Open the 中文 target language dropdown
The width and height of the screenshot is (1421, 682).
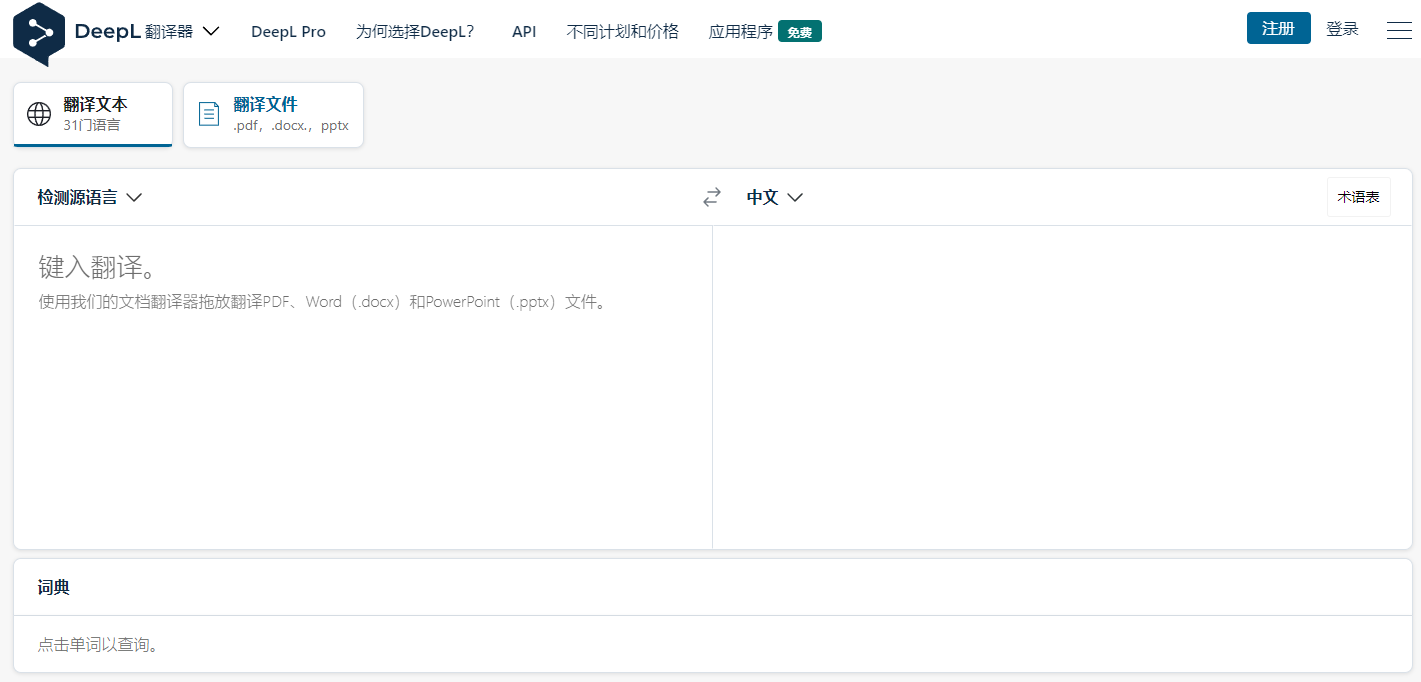(775, 197)
